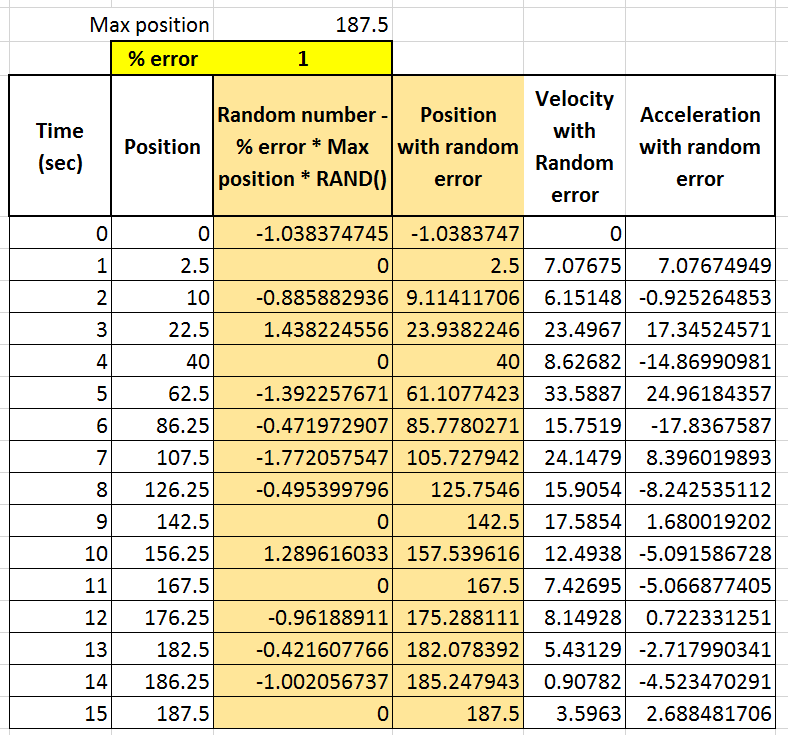Click velocity 33.5887
The height and width of the screenshot is (735, 788).
click(574, 393)
